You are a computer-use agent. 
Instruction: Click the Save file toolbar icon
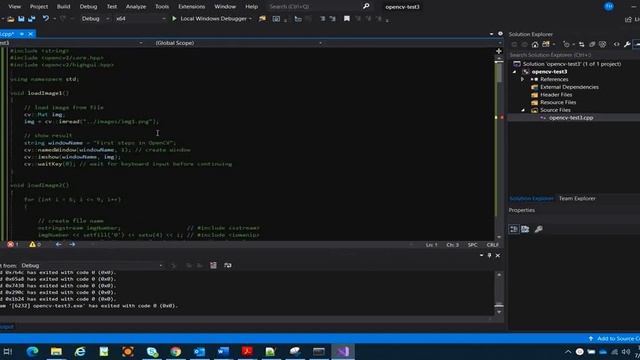point(21,19)
